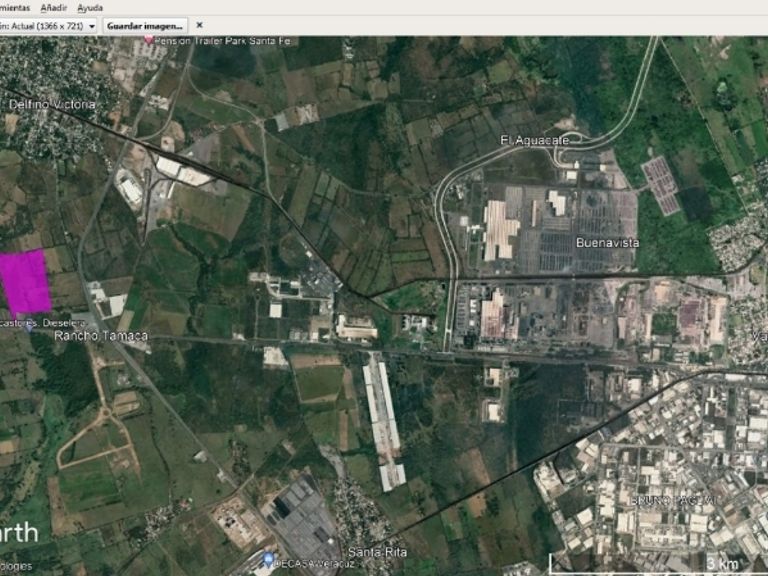768x576 pixels.
Task: Close the save image toolbar with X
Action: point(199,25)
